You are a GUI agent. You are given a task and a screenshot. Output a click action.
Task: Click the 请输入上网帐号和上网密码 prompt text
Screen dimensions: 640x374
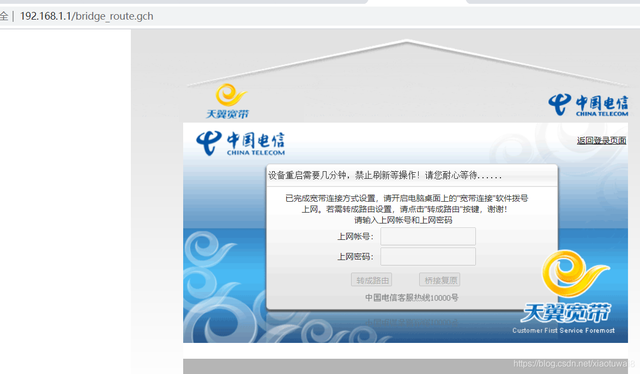click(x=403, y=220)
